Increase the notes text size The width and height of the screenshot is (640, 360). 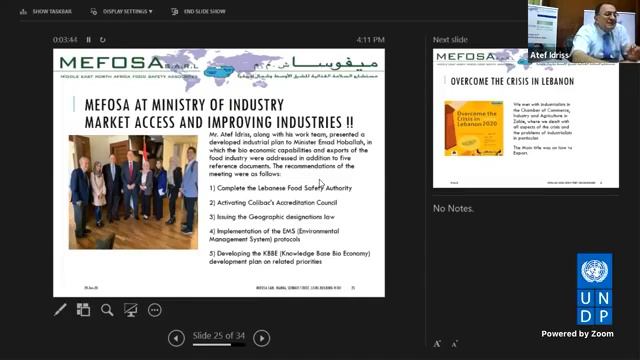coord(437,344)
